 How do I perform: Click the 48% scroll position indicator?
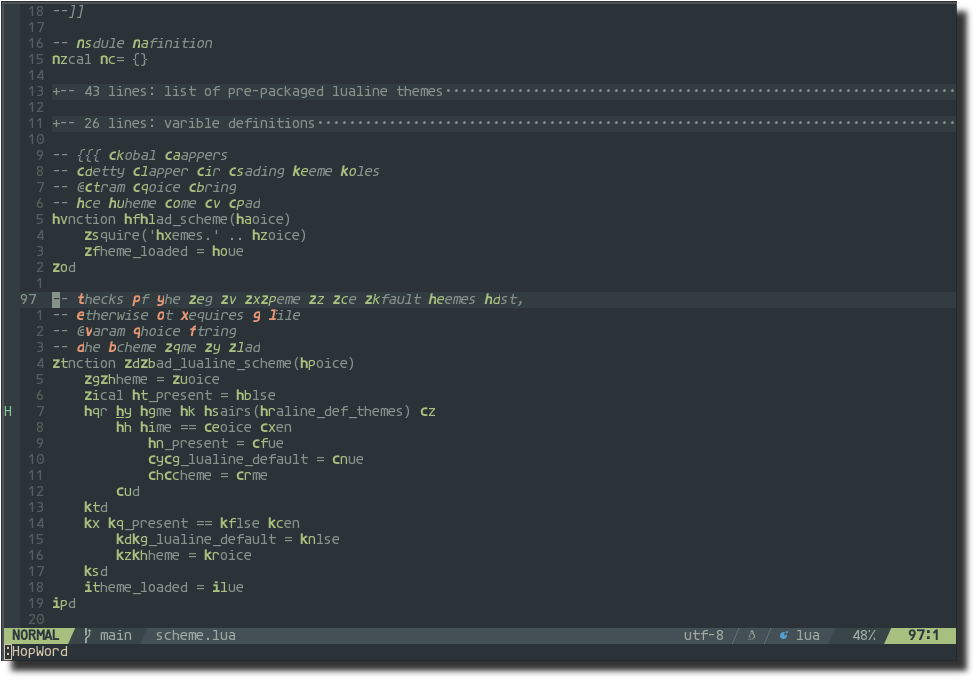click(864, 635)
